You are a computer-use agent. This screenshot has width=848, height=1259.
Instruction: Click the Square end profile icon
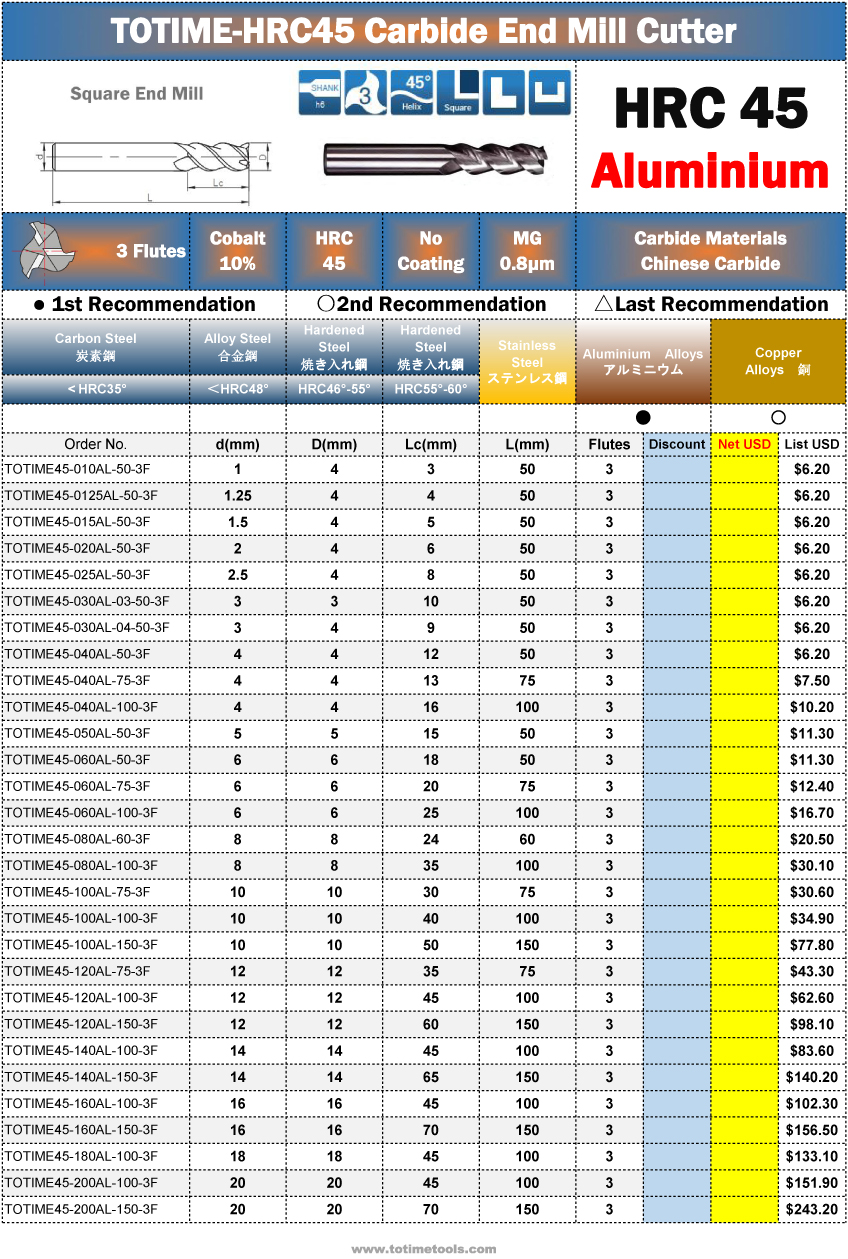pos(458,92)
